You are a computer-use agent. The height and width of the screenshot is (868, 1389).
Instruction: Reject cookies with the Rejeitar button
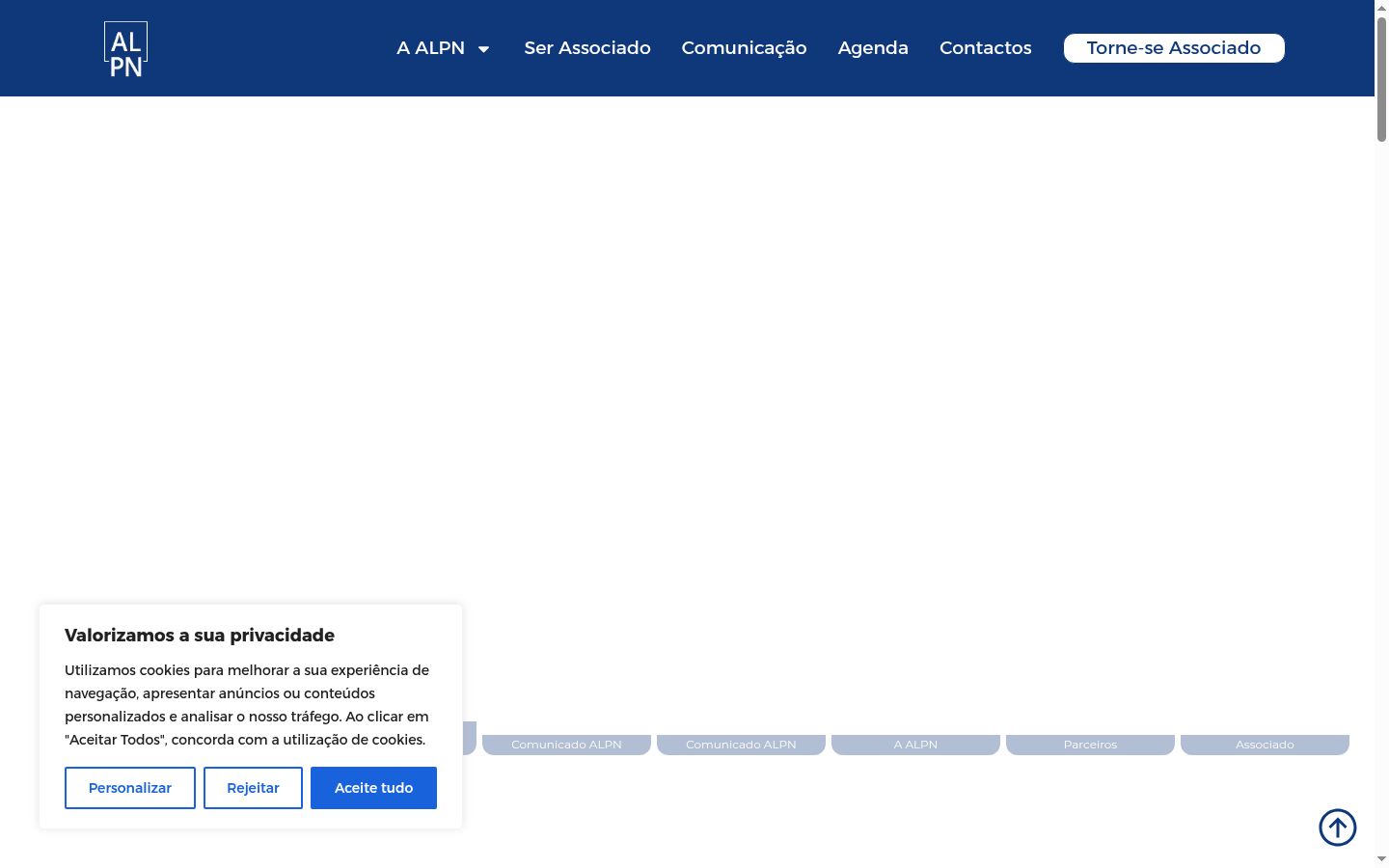253,788
